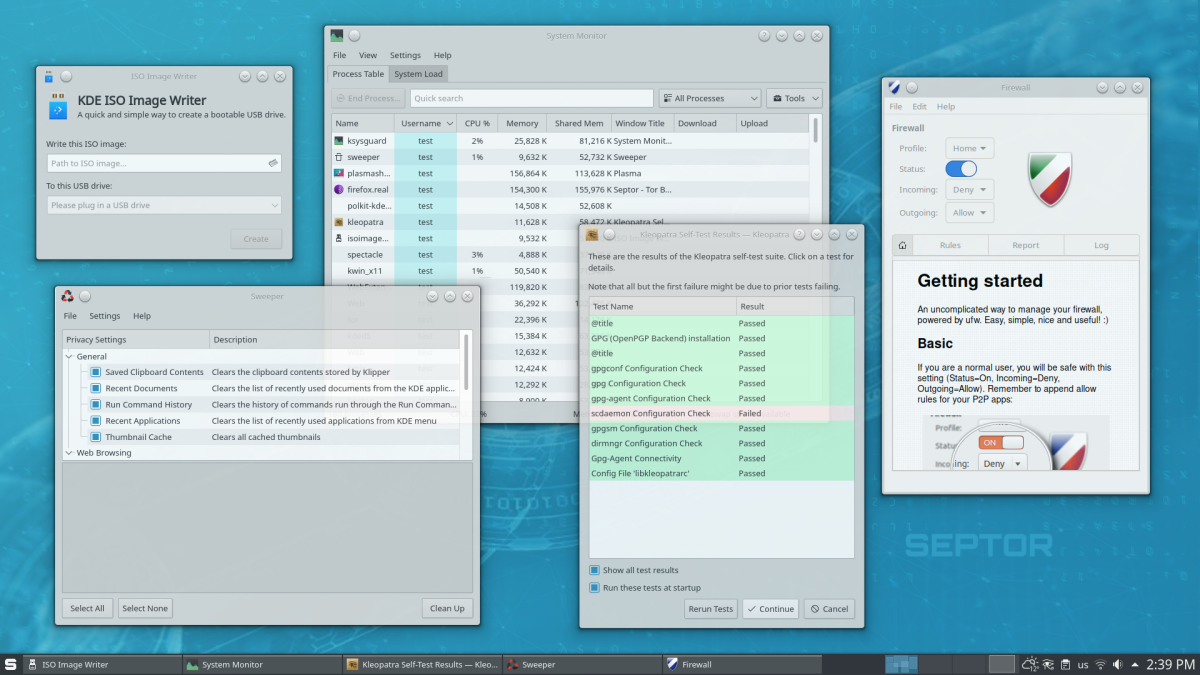The width and height of the screenshot is (1200, 675).
Task: Click the home icon tab in Firewall
Action: click(x=902, y=245)
